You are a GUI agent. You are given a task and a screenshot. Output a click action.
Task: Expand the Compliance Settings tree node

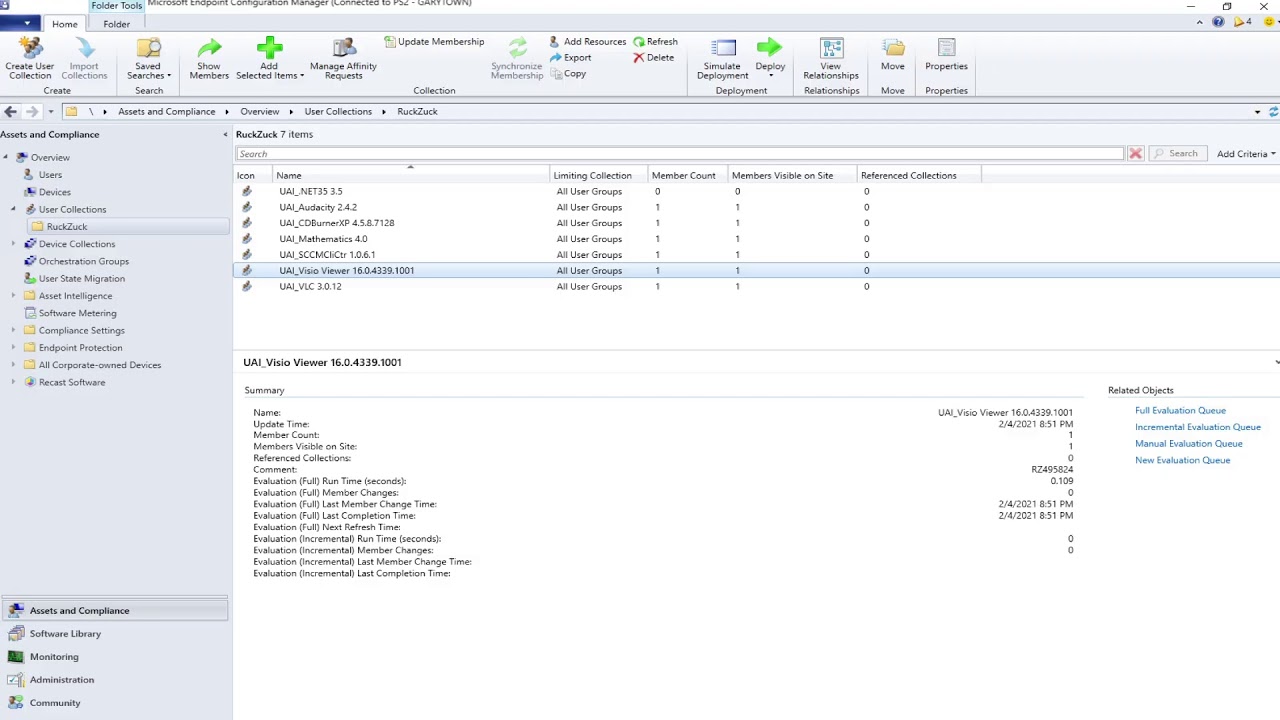[x=14, y=330]
